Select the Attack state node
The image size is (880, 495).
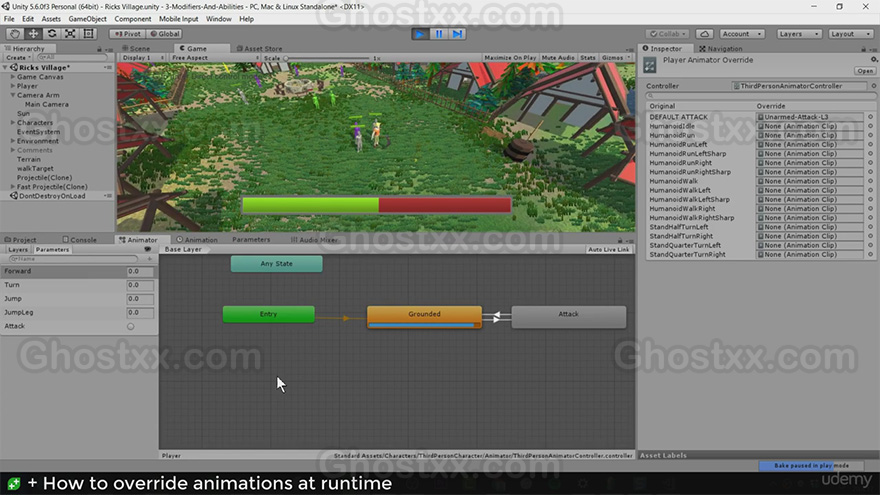coord(569,317)
